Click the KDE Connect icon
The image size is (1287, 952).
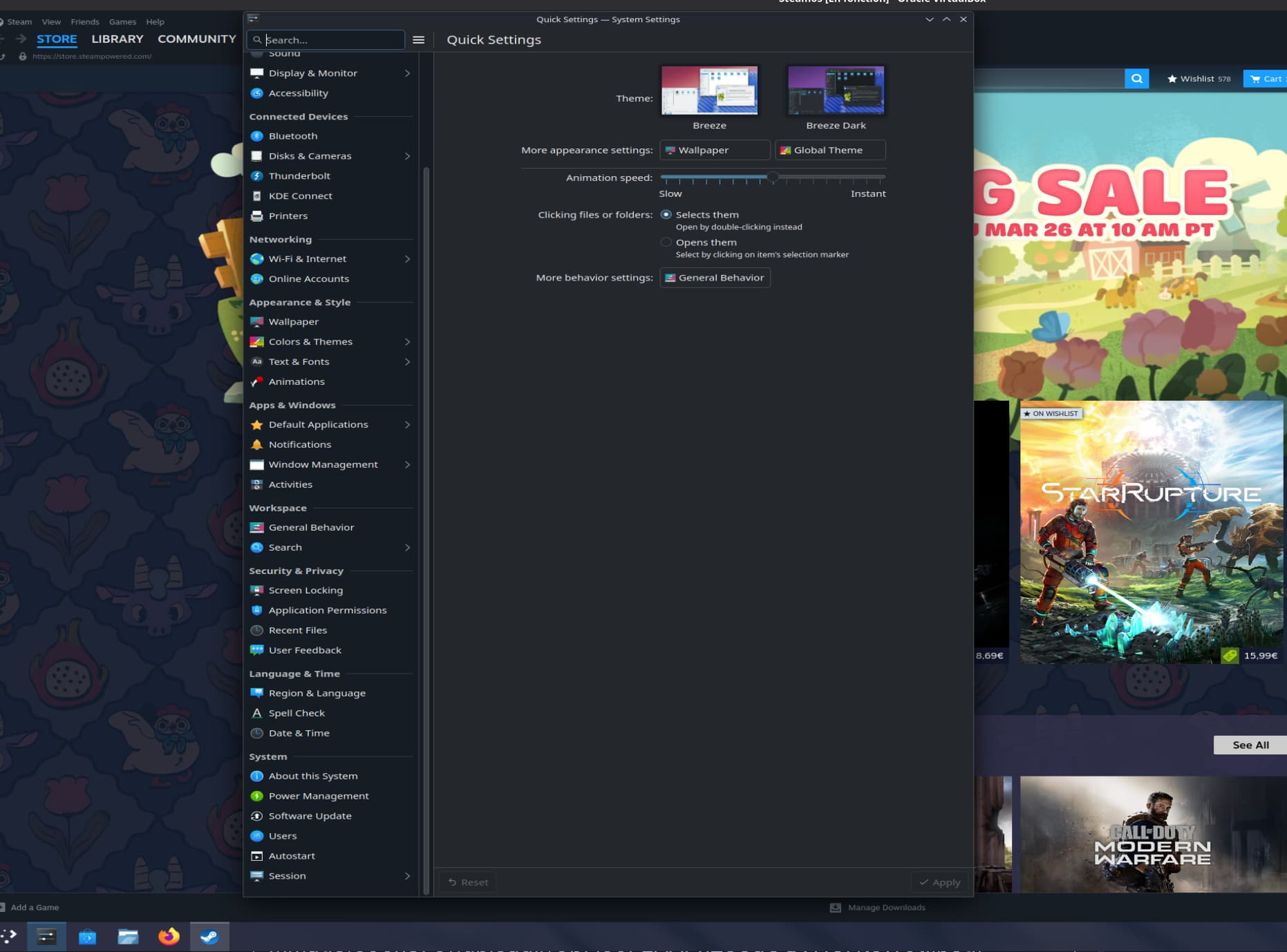pyautogui.click(x=256, y=196)
